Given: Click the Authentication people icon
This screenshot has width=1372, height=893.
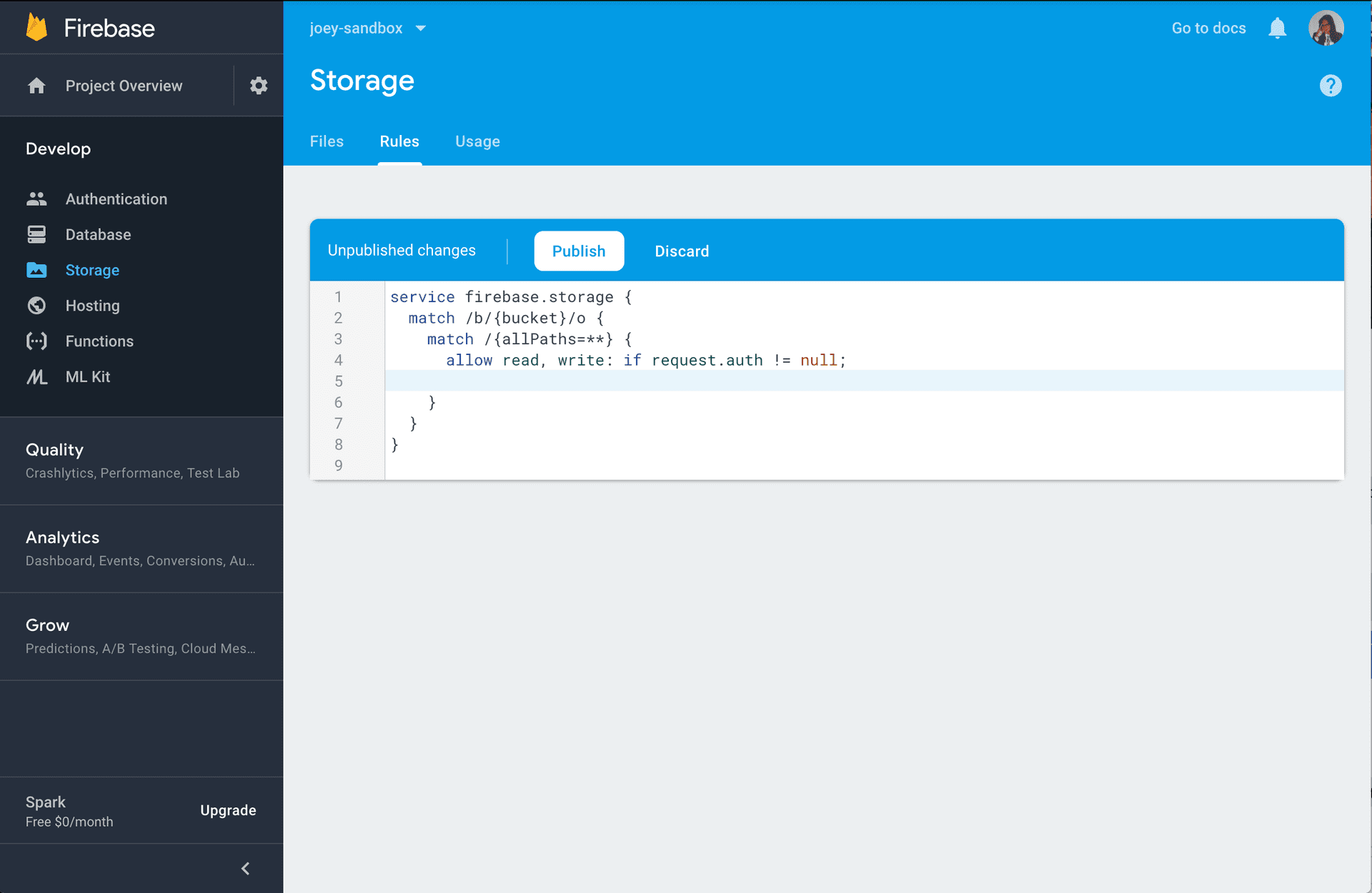Looking at the screenshot, I should pyautogui.click(x=36, y=199).
